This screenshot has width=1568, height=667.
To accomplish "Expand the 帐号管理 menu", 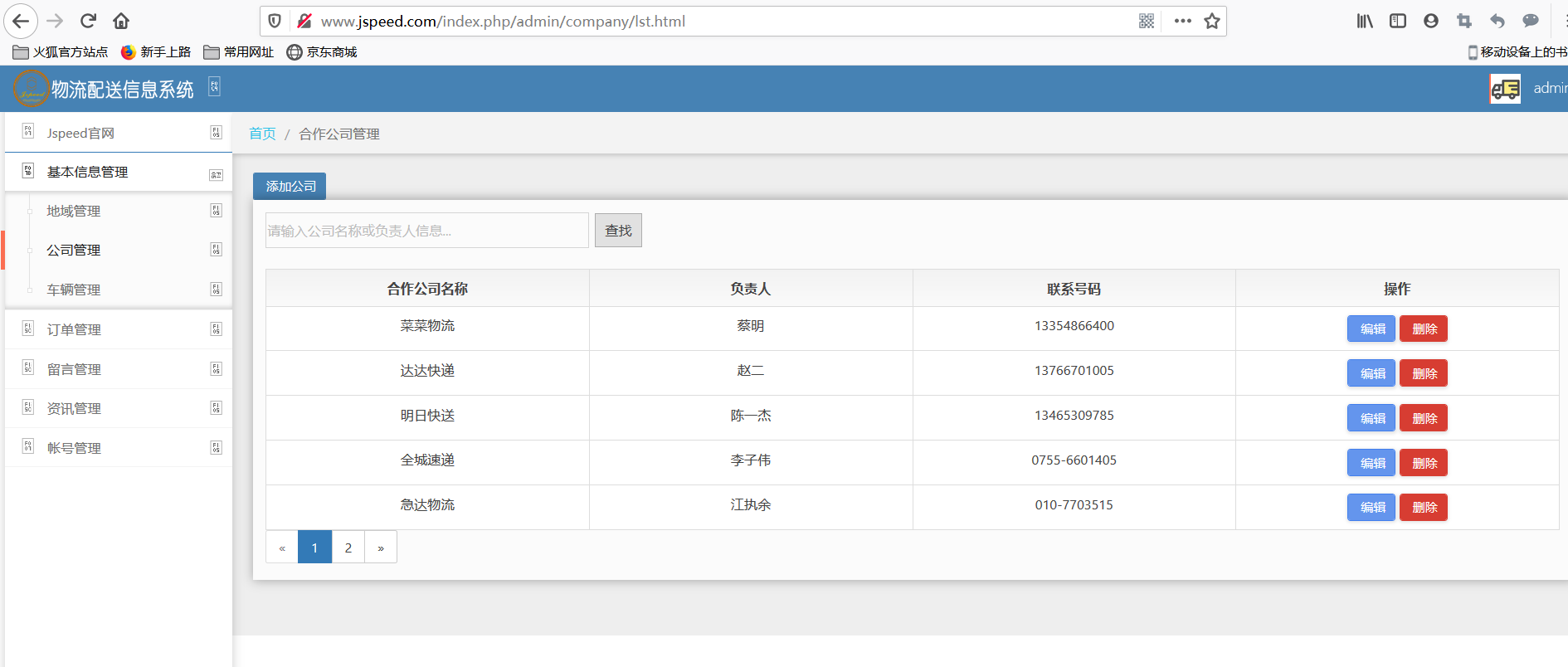I will [119, 448].
